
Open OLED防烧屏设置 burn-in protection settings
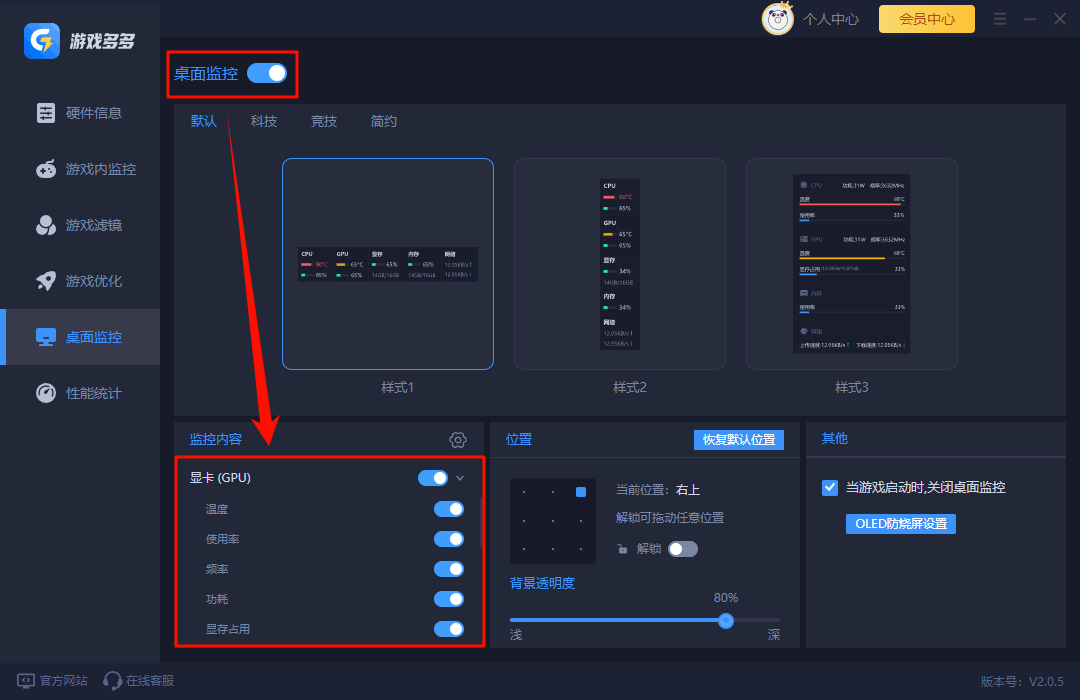(900, 523)
